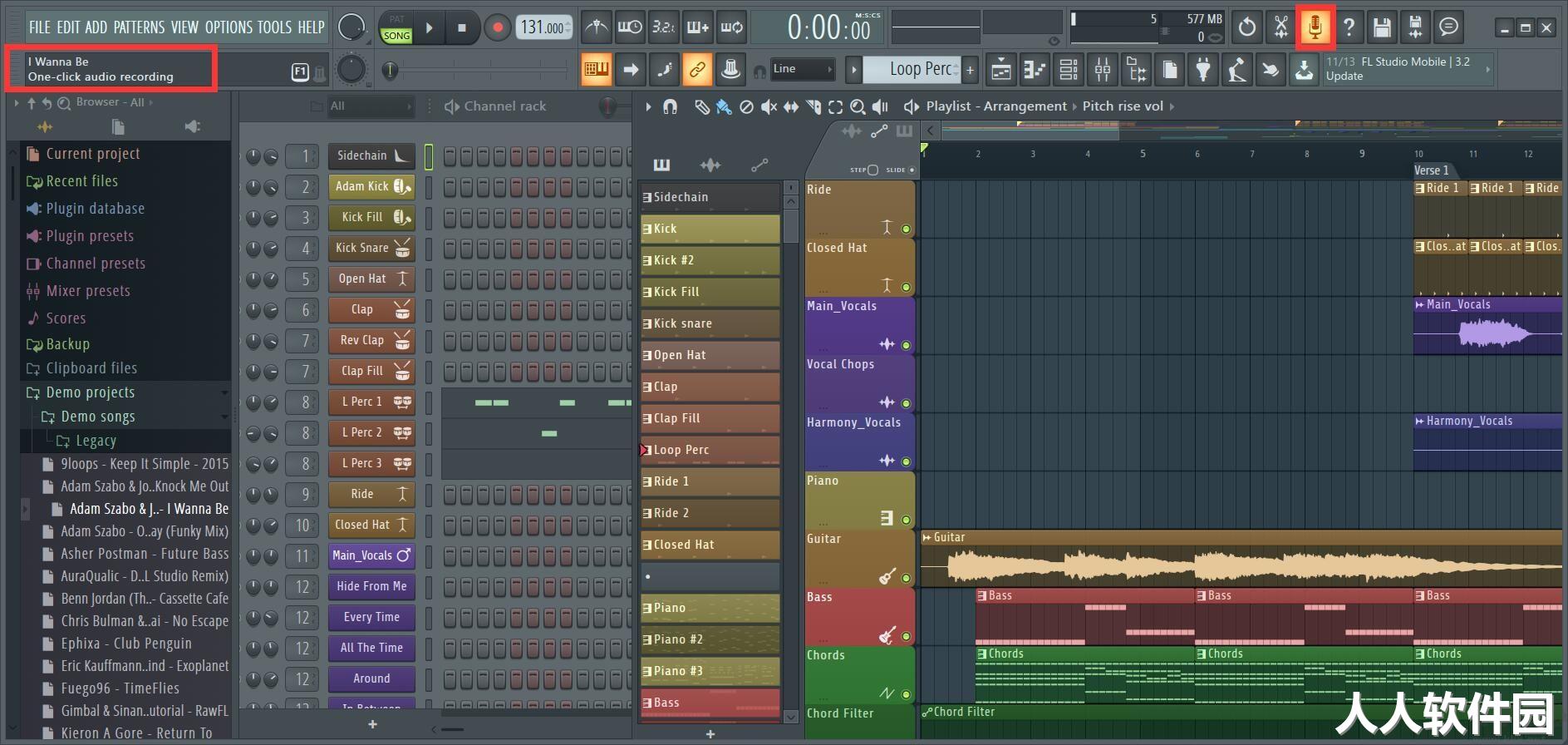Click the one-click audio recording microphone icon
Screen dimensions: 1568x745
pyautogui.click(x=1315, y=27)
